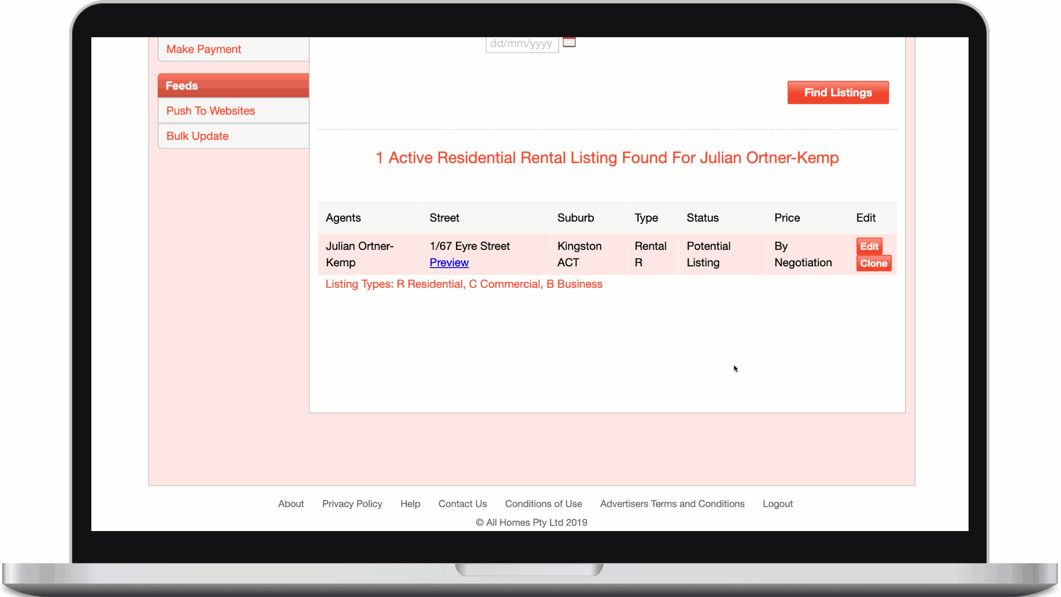This screenshot has width=1061, height=597.
Task: Clone the 1/67 Eyre Street listing
Action: [874, 263]
